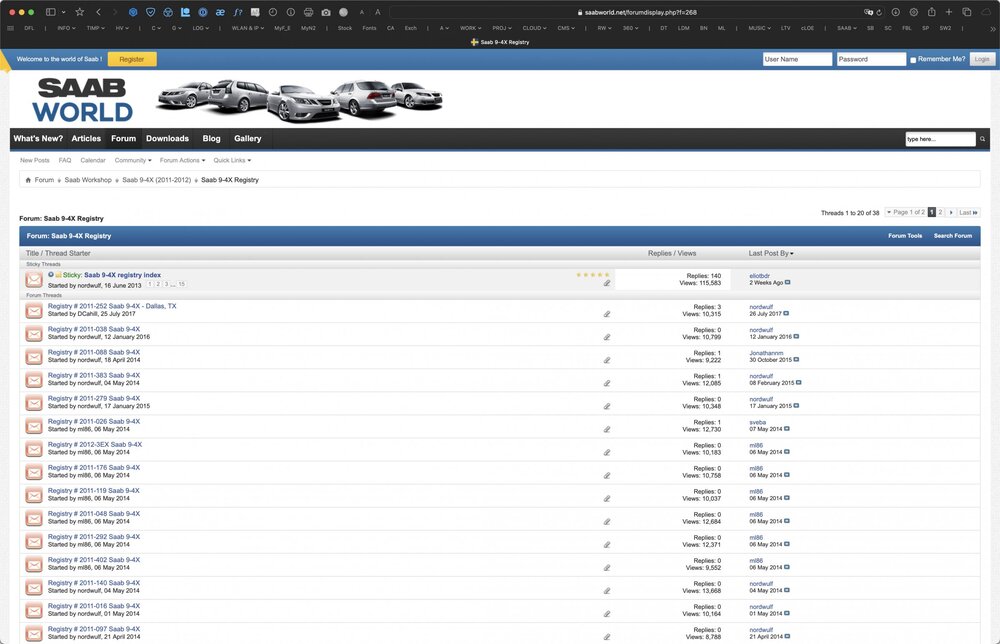Click 'Saab Workshop' in the breadcrumb

click(88, 180)
